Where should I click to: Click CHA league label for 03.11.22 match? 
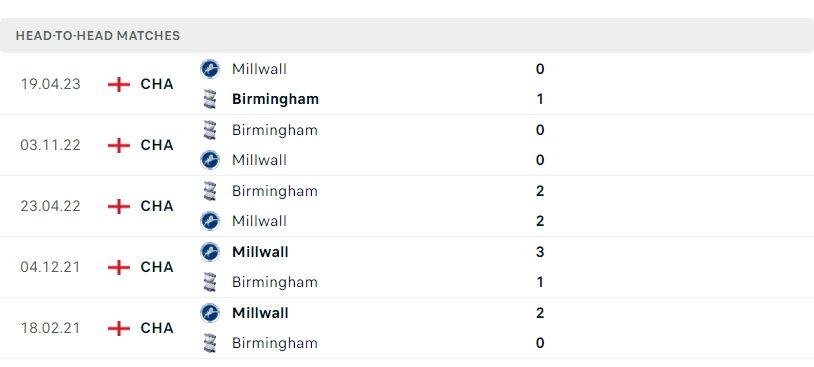coord(157,145)
